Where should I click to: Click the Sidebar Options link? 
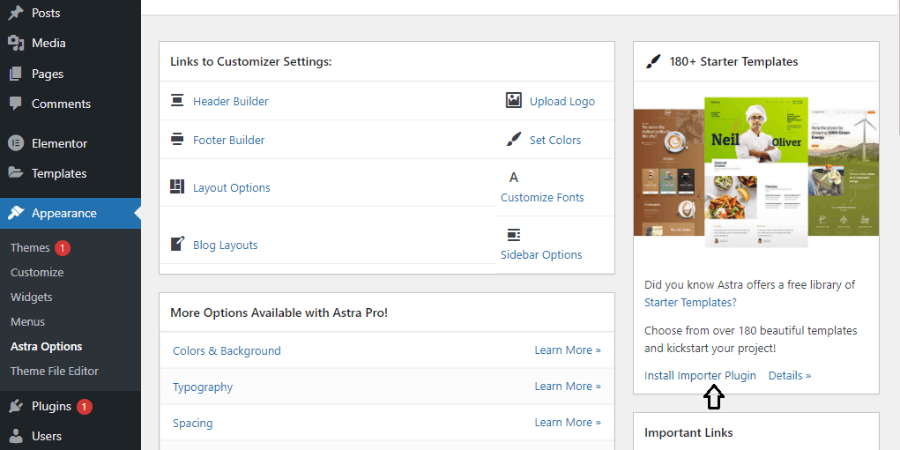pyautogui.click(x=541, y=255)
